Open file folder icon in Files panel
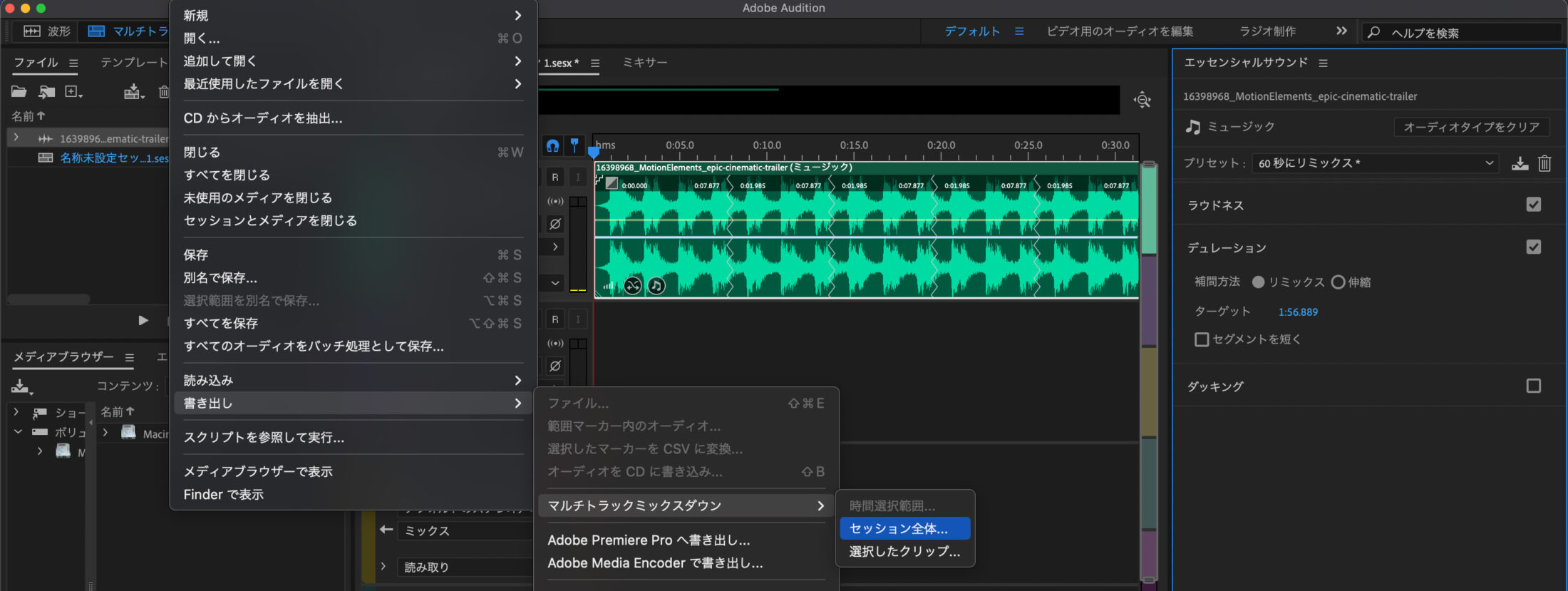The image size is (1568, 591). tap(19, 91)
